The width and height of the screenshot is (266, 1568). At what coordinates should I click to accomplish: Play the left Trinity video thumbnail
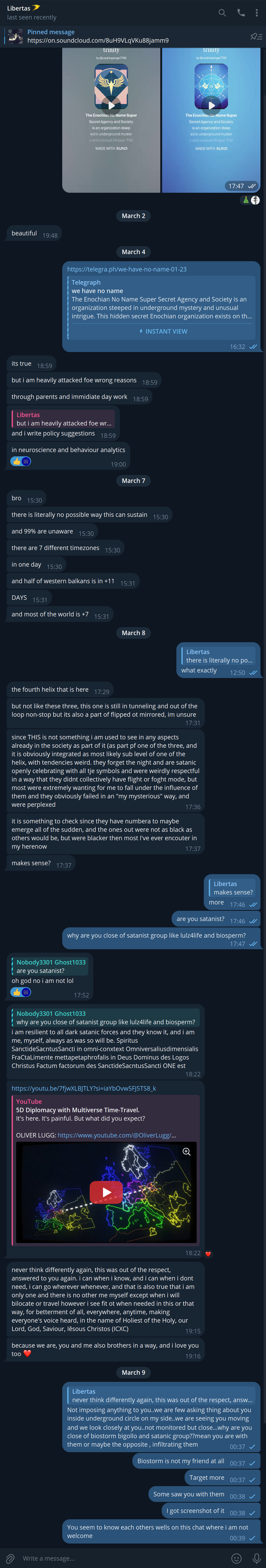[x=111, y=105]
